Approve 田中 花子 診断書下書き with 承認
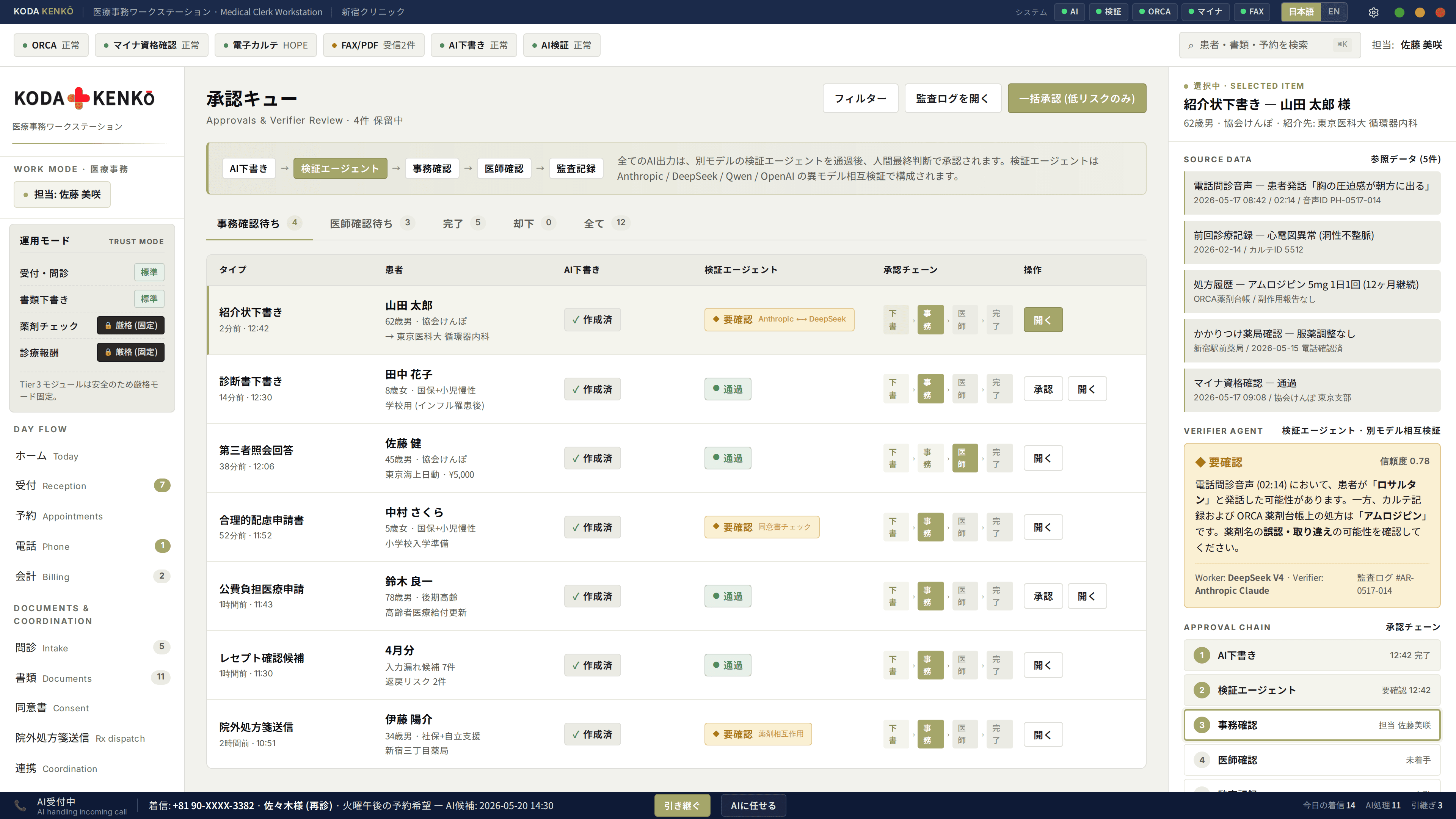This screenshot has height=819, width=1456. 1043,389
